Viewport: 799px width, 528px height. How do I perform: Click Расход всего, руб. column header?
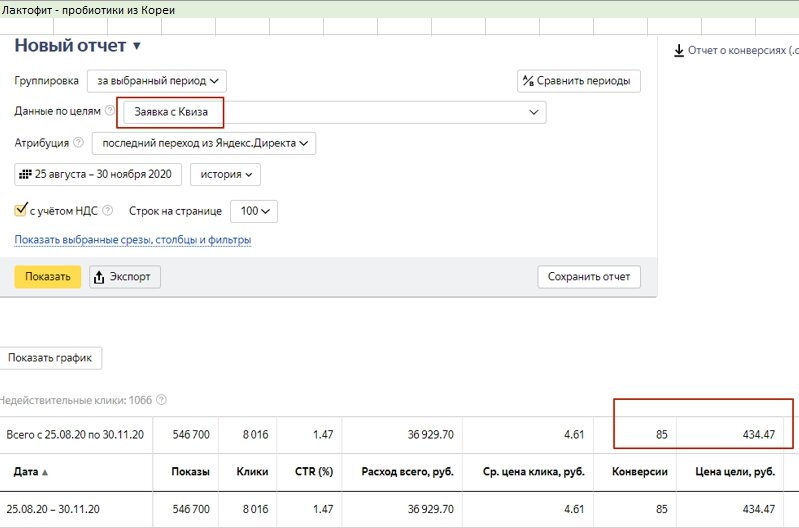click(407, 472)
